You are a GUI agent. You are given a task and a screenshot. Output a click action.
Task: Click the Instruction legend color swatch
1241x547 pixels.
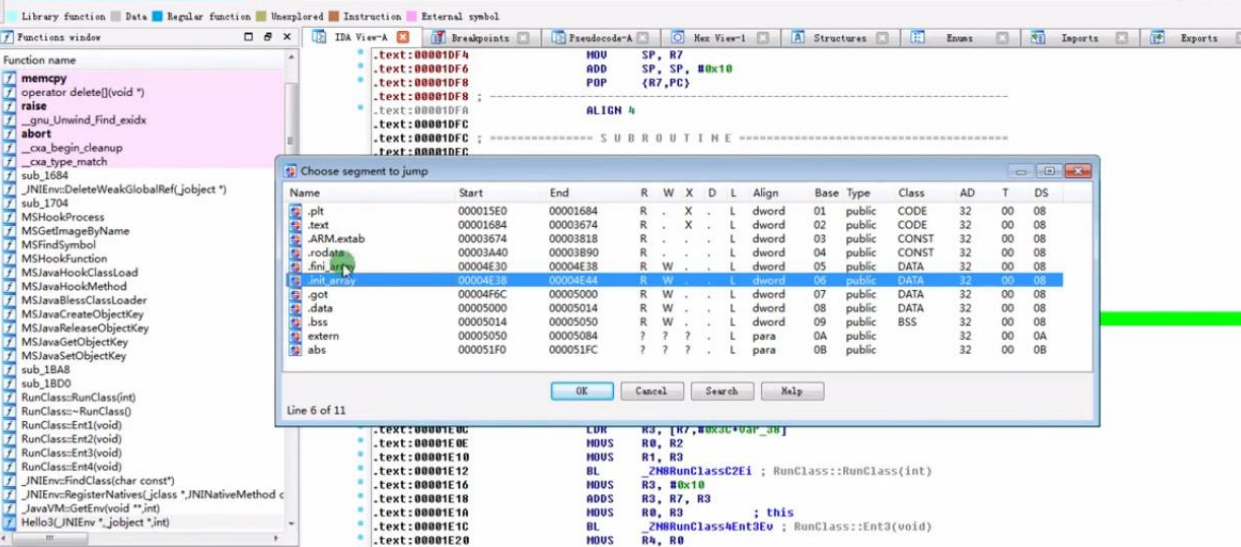[x=335, y=16]
